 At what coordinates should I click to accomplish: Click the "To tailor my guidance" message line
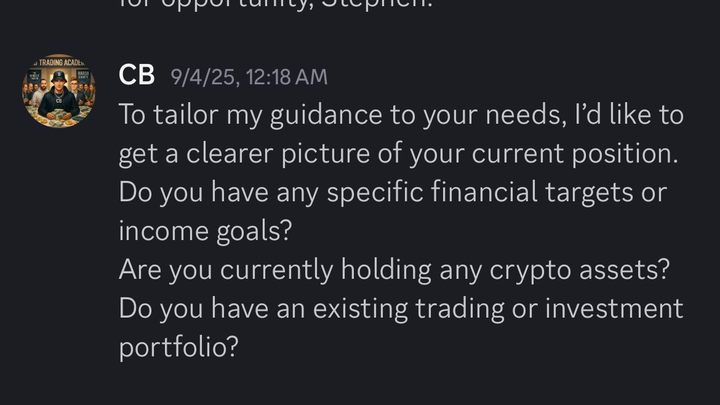click(400, 115)
